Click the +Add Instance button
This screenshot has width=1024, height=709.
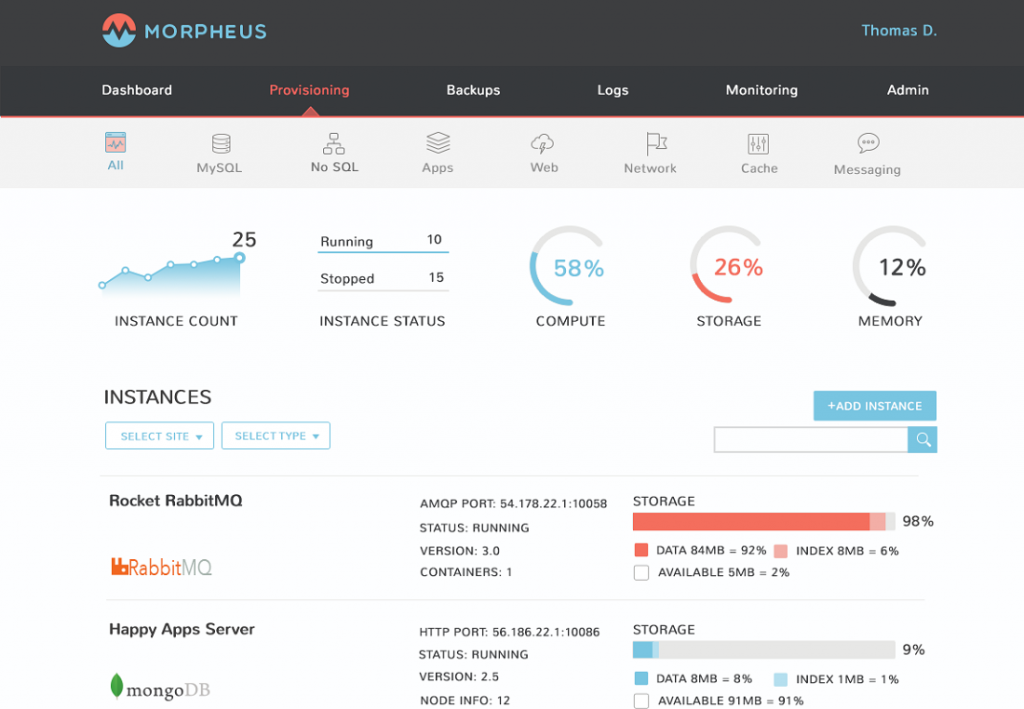(874, 405)
